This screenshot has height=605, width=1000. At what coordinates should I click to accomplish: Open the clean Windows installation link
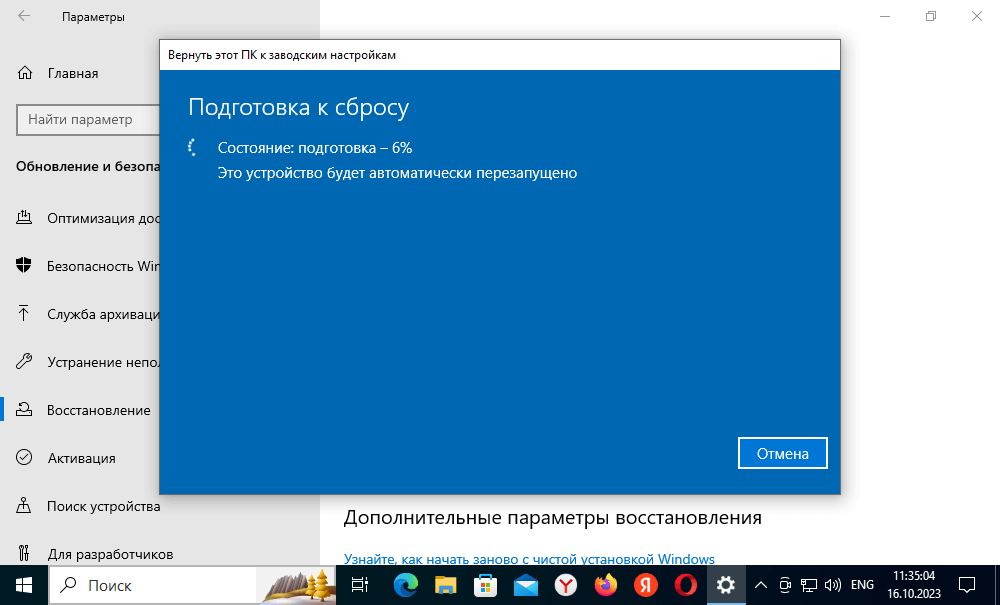pyautogui.click(x=529, y=558)
